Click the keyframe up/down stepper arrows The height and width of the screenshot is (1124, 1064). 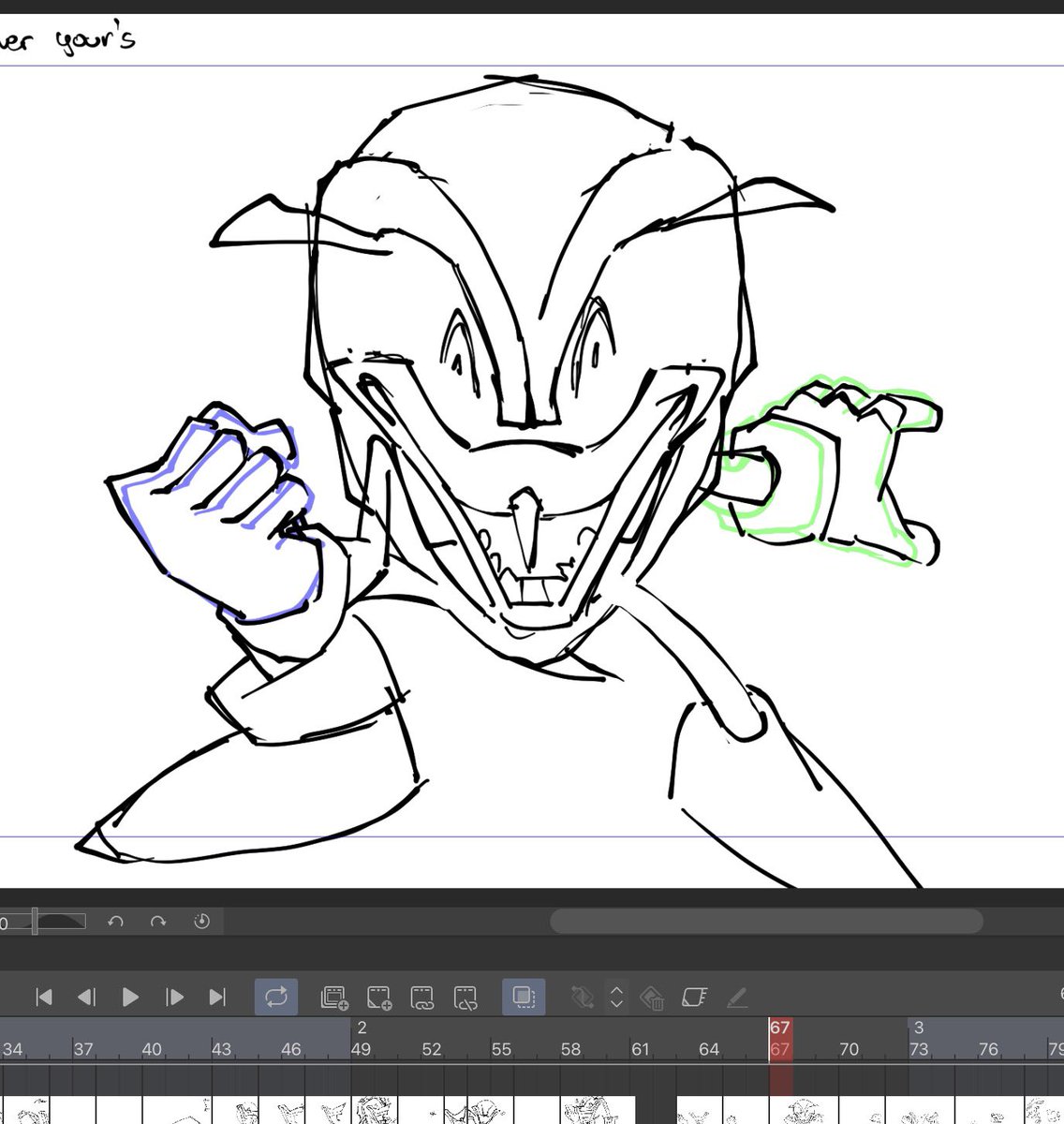coord(616,998)
